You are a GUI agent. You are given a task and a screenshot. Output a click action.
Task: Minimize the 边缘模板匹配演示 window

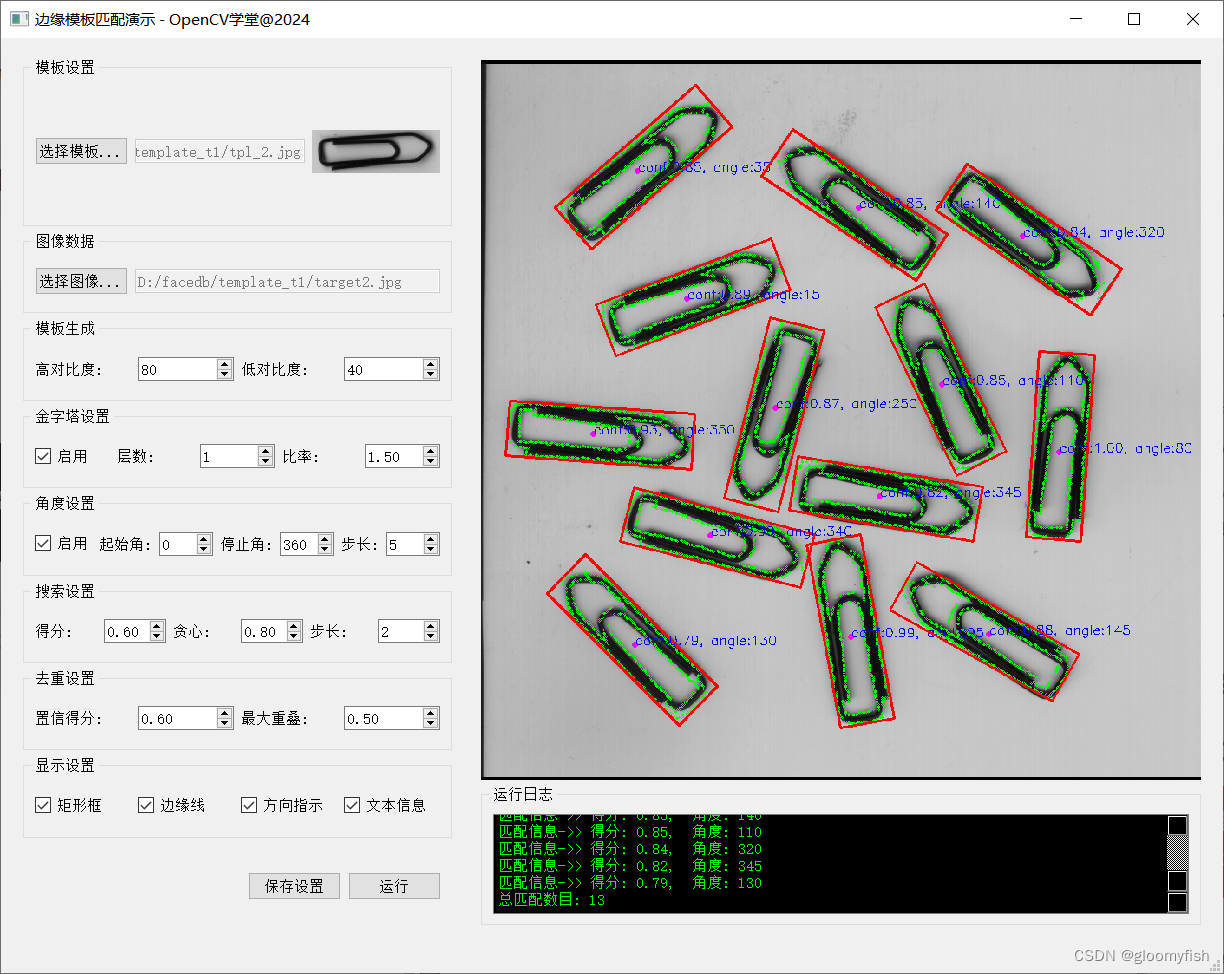[1076, 19]
